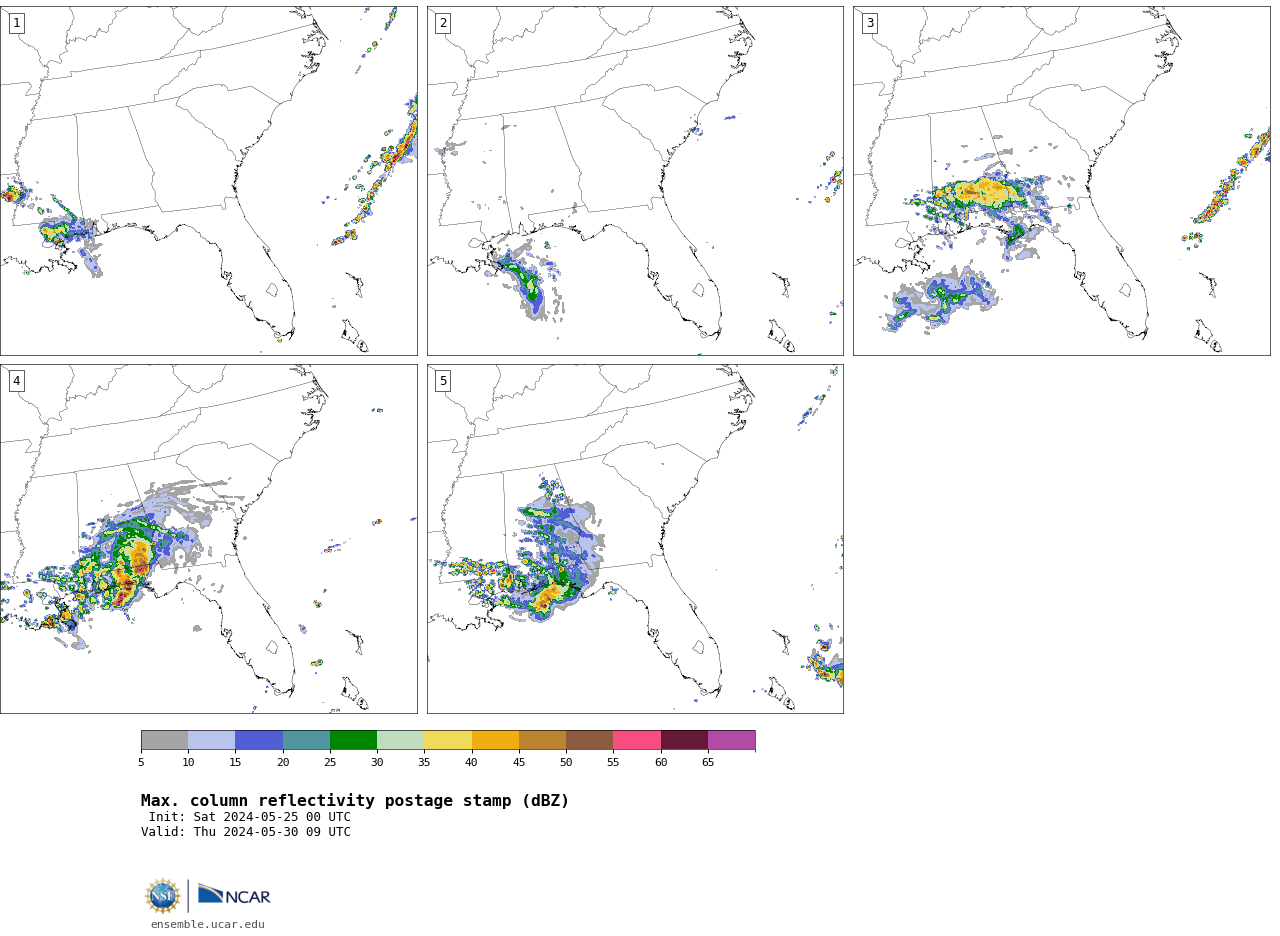
Task: Select the gray 5-10 dBZ swatch
Action: pyautogui.click(x=165, y=740)
